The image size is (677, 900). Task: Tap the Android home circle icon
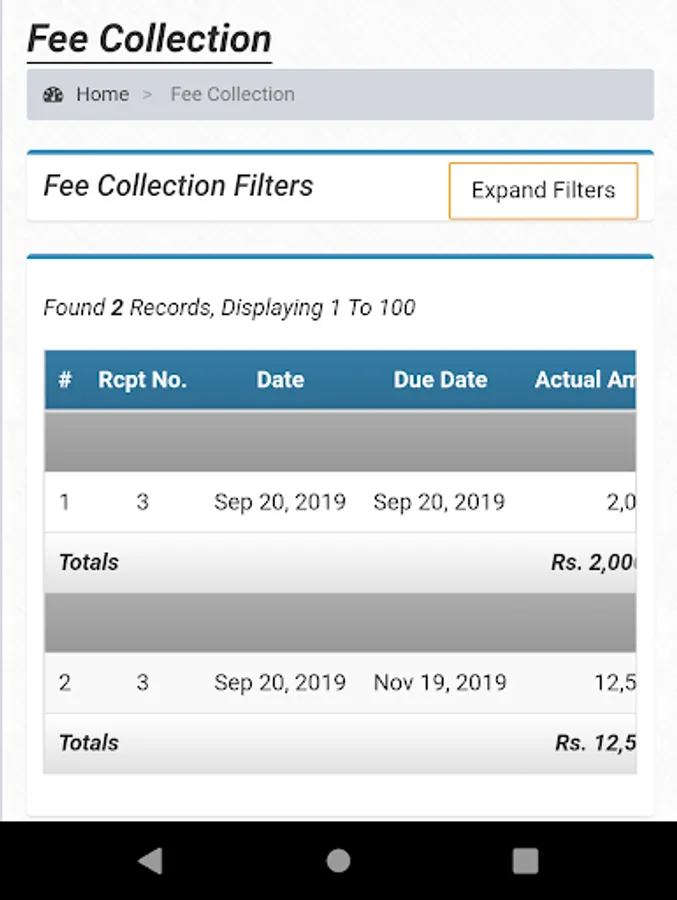[338, 861]
